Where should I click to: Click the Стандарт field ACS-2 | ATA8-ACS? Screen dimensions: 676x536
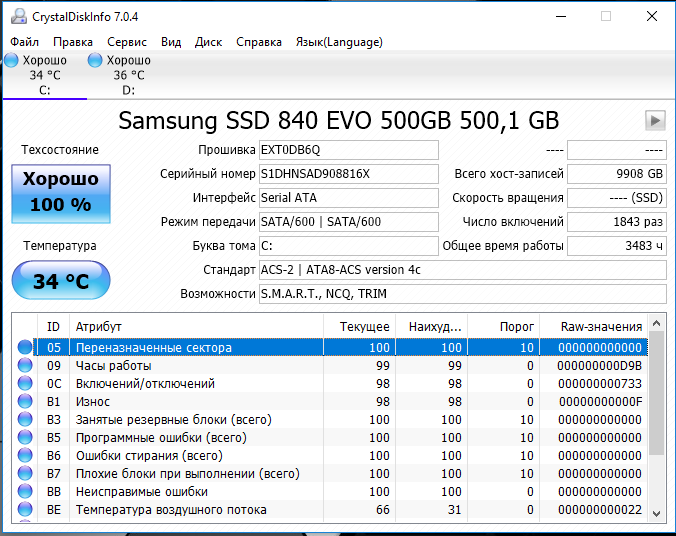463,270
